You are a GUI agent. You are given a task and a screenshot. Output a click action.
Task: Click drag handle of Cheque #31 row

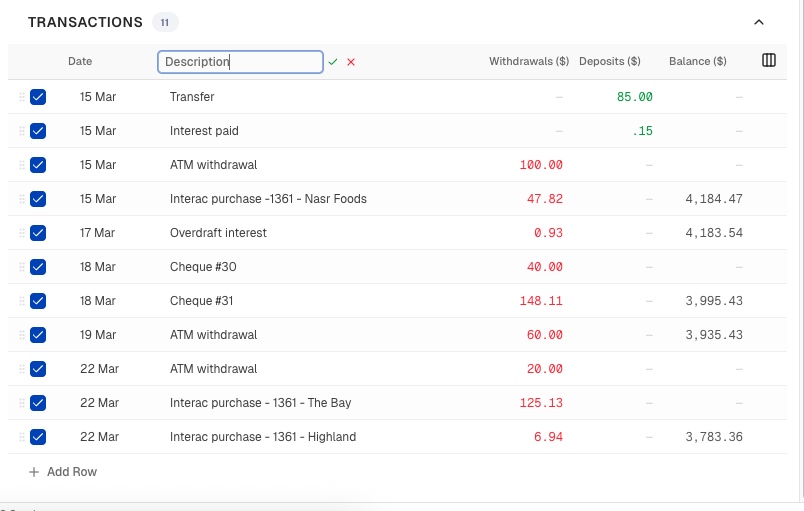tap(21, 301)
